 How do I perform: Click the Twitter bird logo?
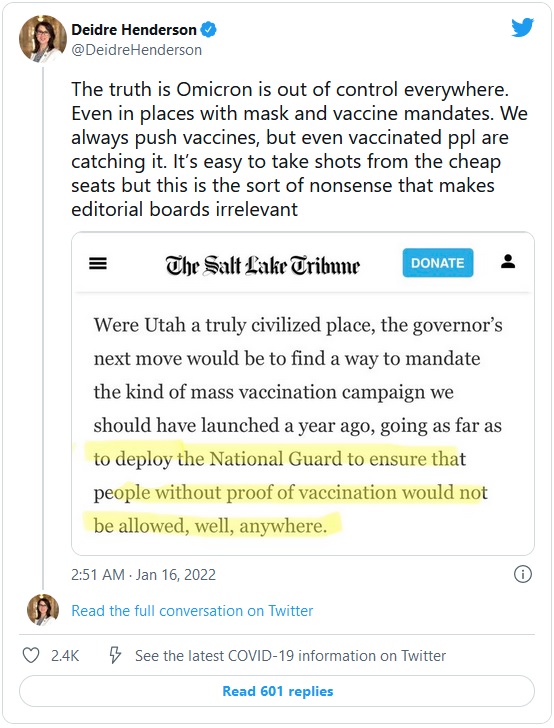click(x=522, y=28)
